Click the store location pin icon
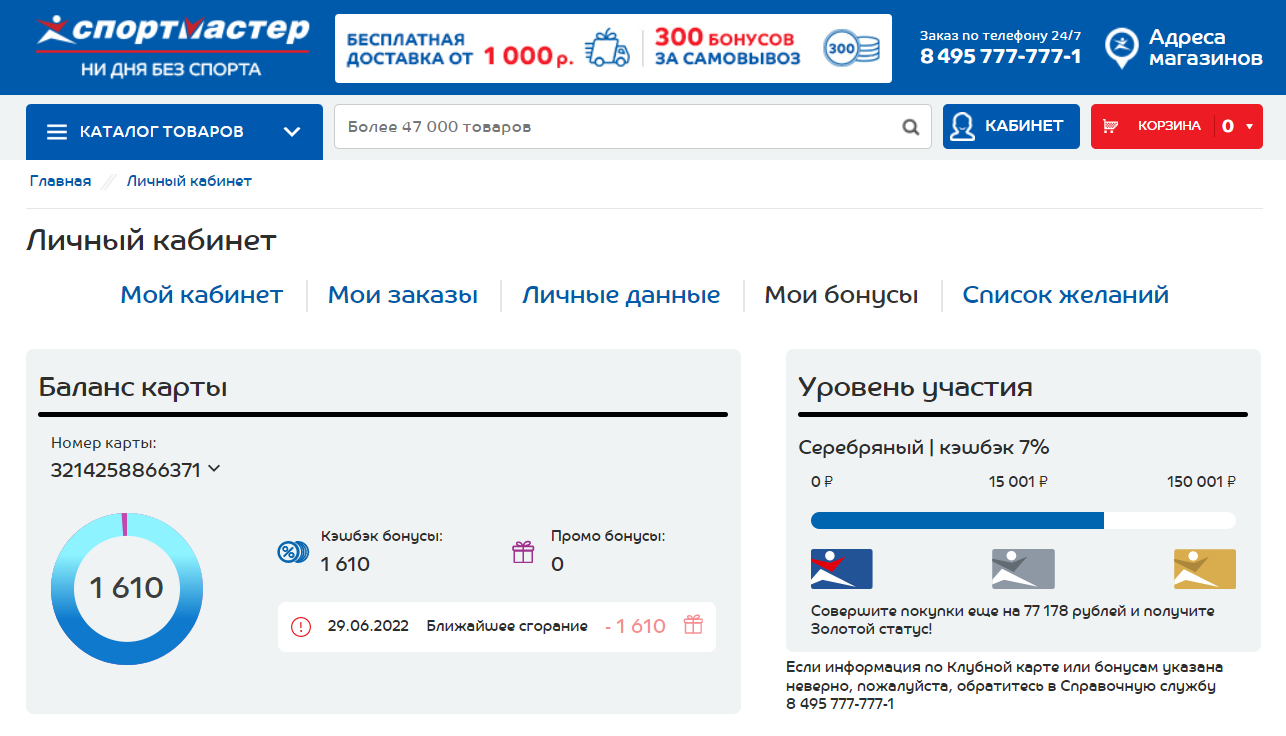Image resolution: width=1286 pixels, height=736 pixels. tap(1121, 48)
